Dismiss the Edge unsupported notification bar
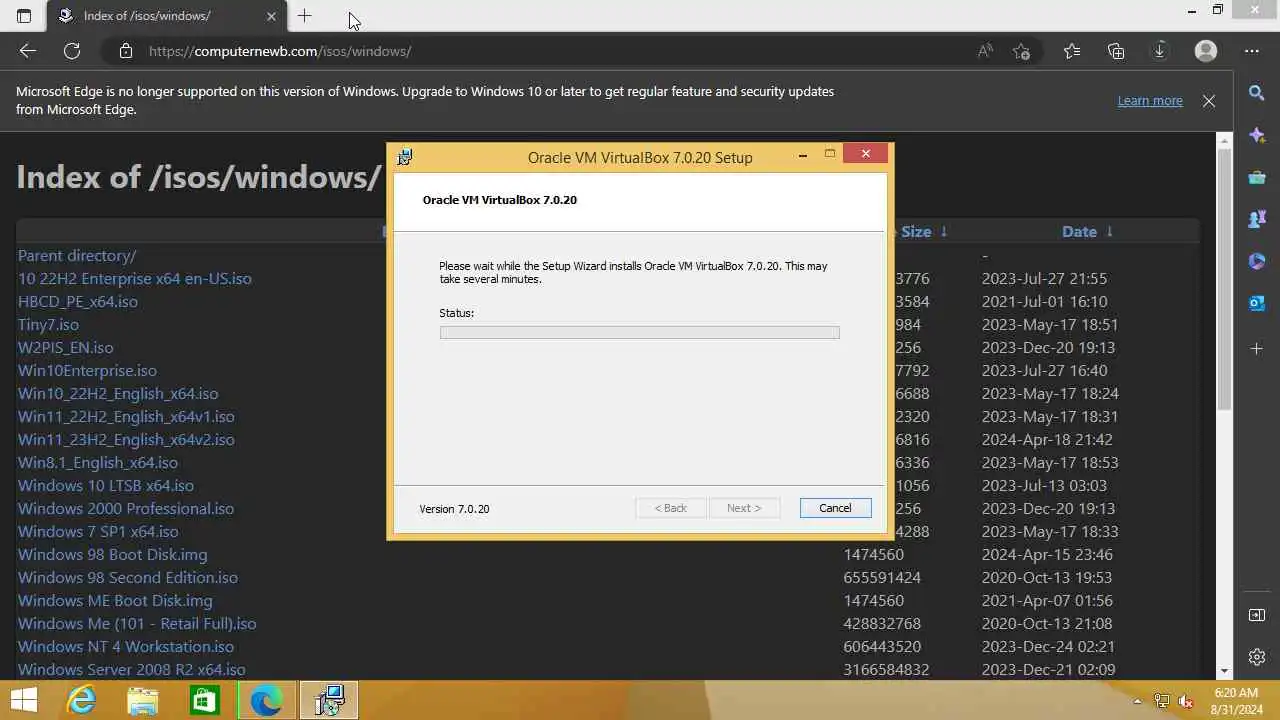The image size is (1280, 720). 1209,101
